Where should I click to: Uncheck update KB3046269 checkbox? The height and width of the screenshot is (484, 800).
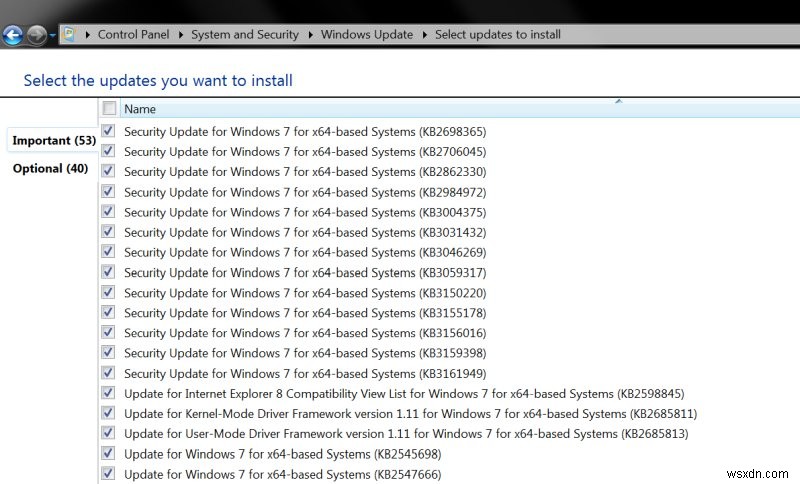click(108, 251)
